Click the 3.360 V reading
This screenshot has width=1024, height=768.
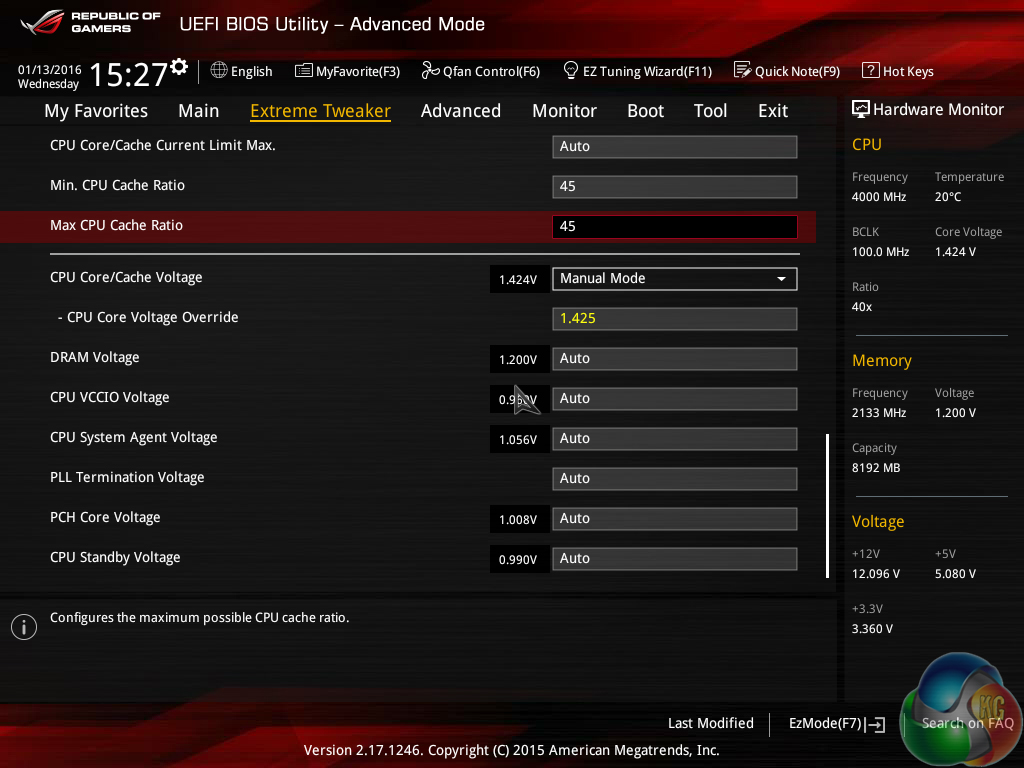click(872, 629)
